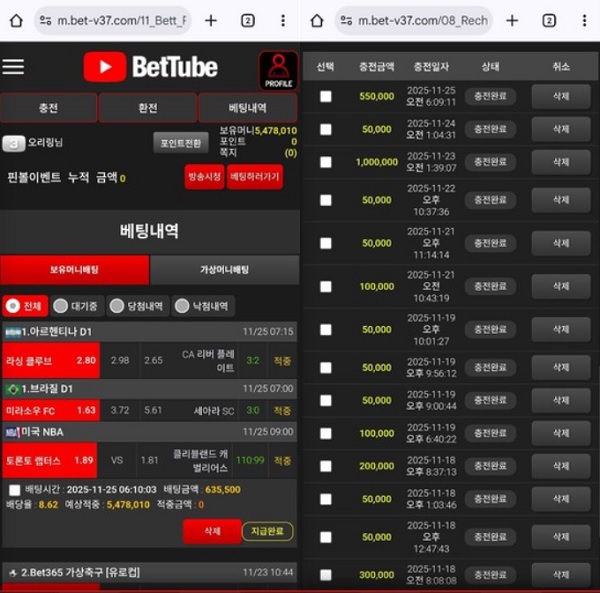Open a new tab in the 11_Bett browser window
The width and height of the screenshot is (600, 593).
[x=210, y=20]
